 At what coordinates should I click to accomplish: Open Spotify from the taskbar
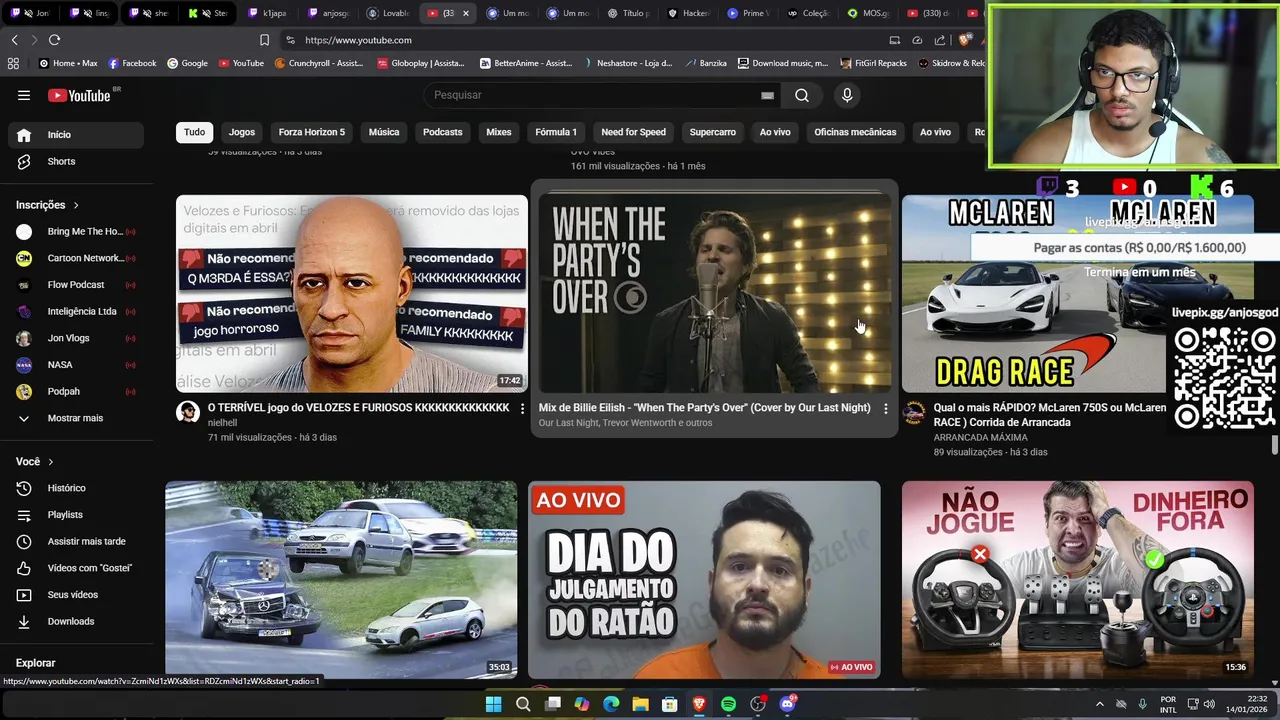(728, 704)
